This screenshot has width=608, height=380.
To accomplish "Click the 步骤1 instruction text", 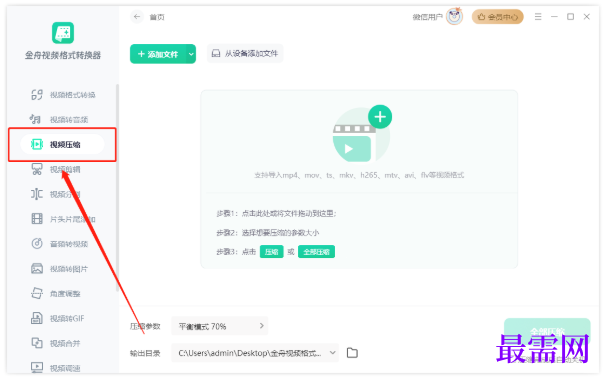I will click(x=276, y=214).
